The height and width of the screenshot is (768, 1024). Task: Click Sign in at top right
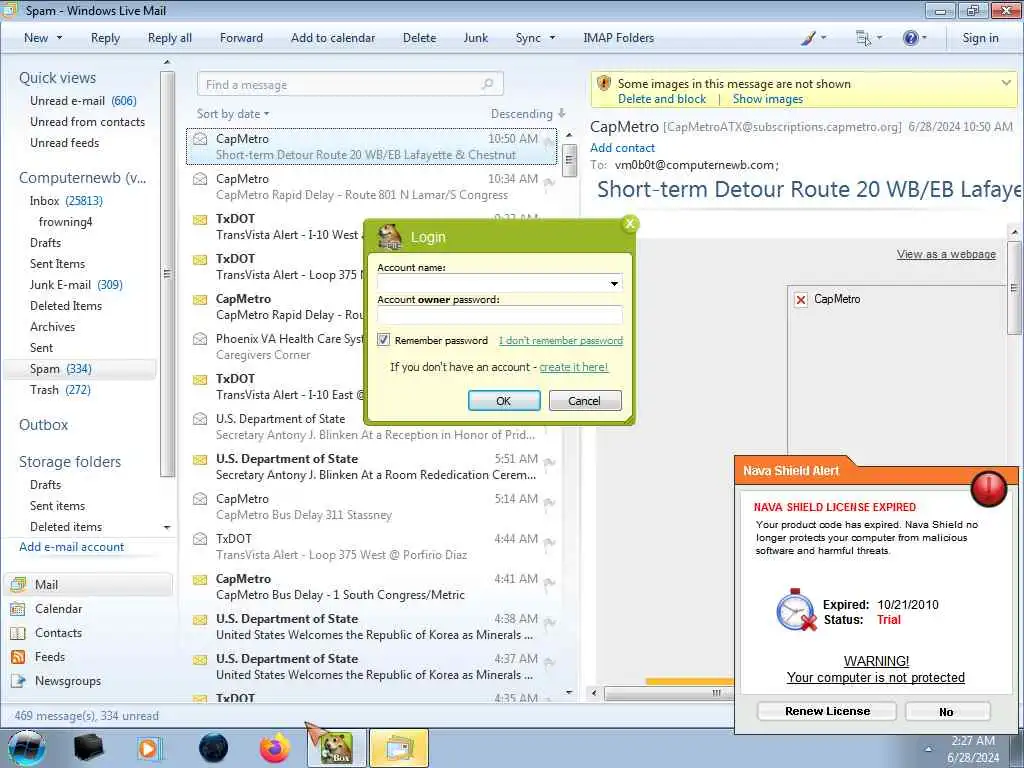point(980,38)
